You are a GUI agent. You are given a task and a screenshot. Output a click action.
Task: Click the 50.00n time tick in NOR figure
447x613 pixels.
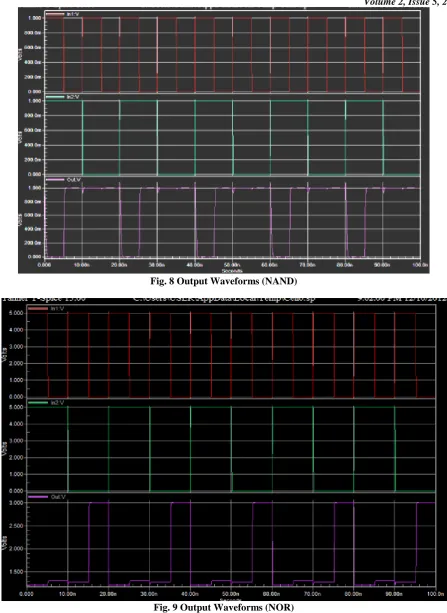point(231,593)
